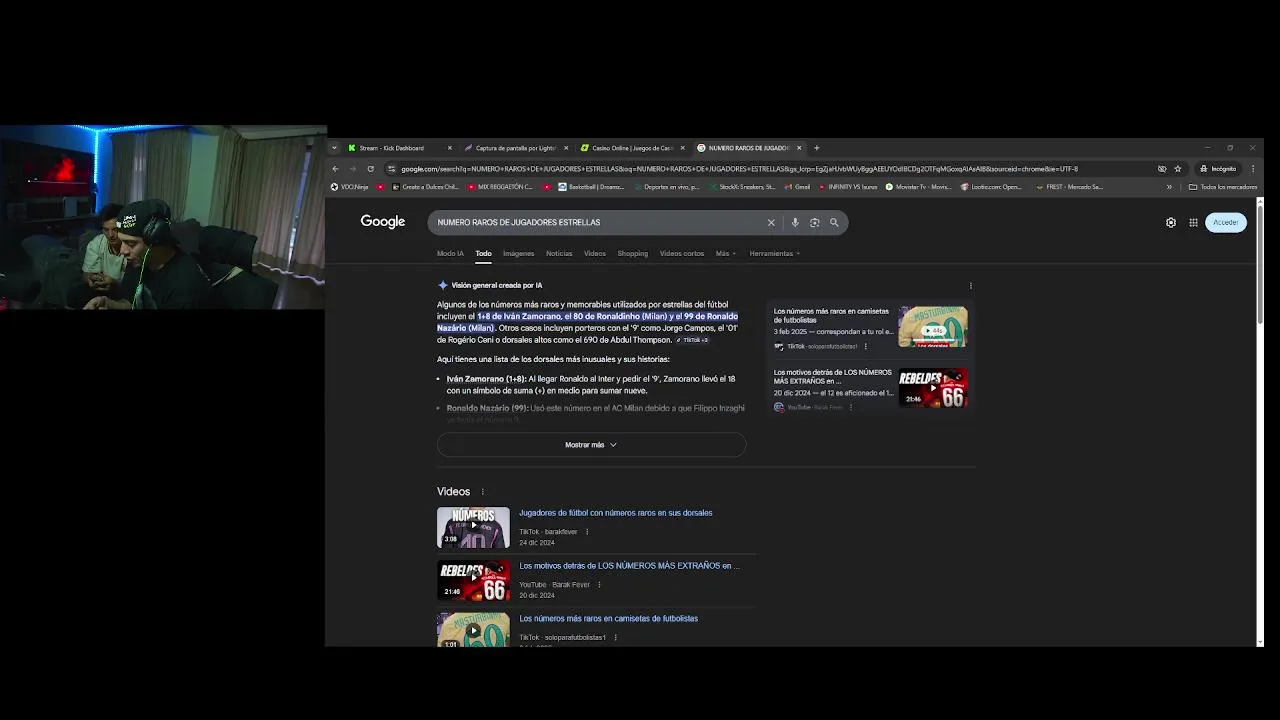Click the Google logo
Image resolution: width=1280 pixels, height=720 pixels.
coord(383,222)
